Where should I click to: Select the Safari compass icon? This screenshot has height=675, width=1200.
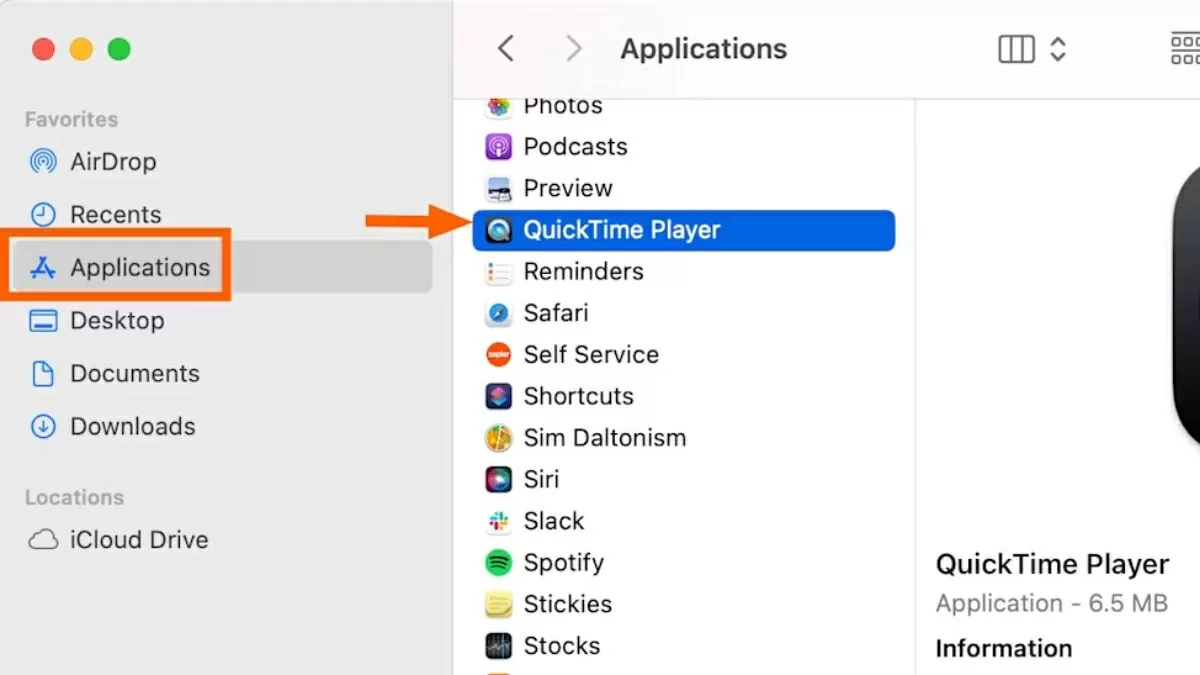coord(498,313)
